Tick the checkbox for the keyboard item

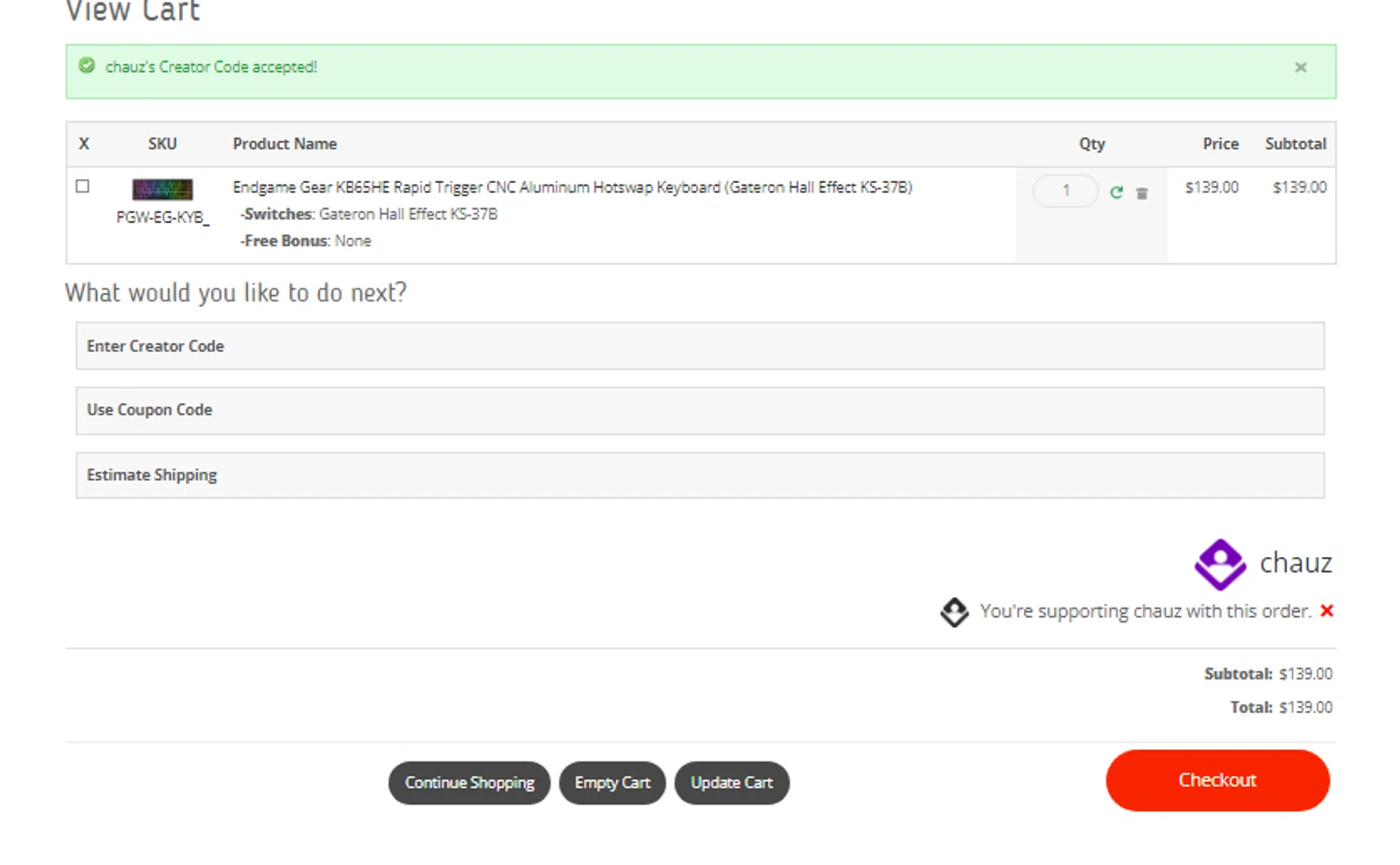83,186
